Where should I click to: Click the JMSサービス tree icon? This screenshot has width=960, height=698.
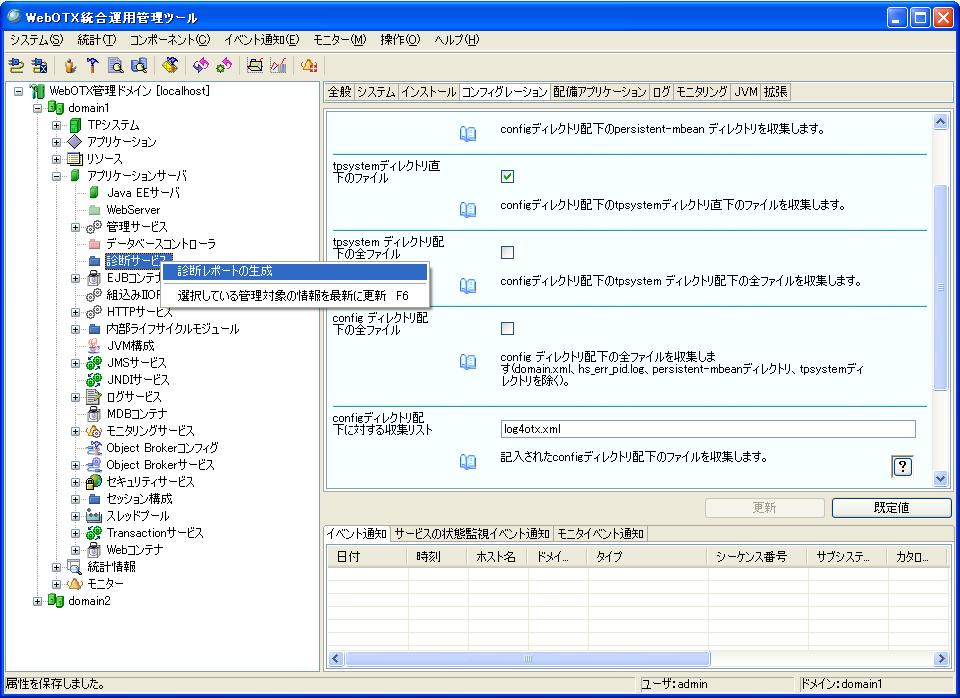(94, 363)
